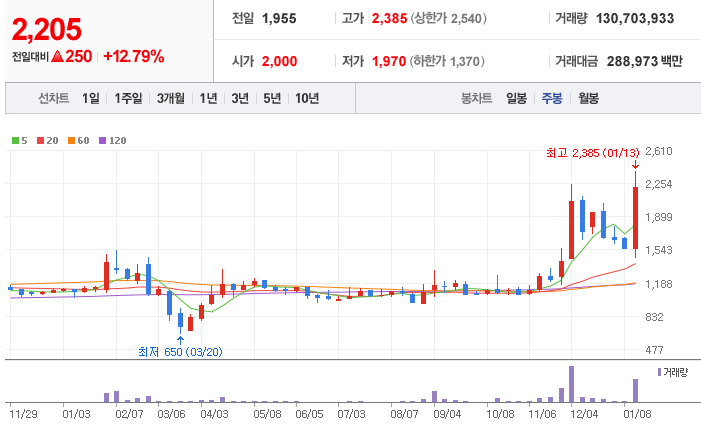Viewport: 701px width, 431px height.
Task: Click the 상한가 2,540 text
Action: tap(448, 18)
